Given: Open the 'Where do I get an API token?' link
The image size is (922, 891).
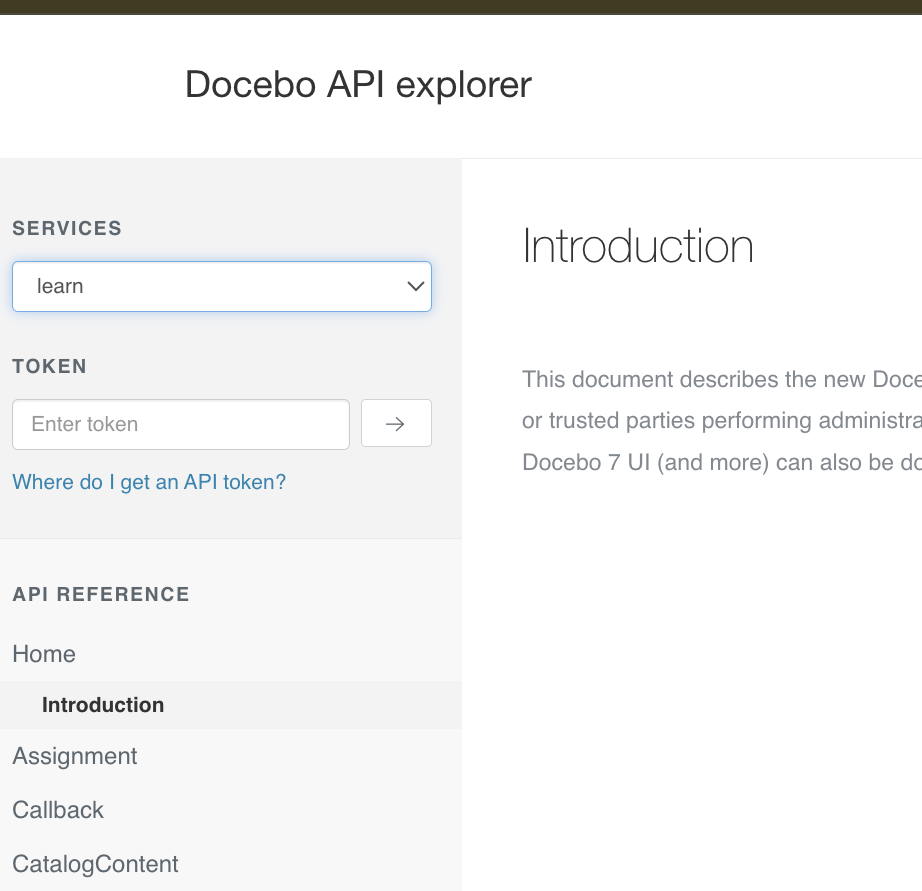Looking at the screenshot, I should [149, 482].
